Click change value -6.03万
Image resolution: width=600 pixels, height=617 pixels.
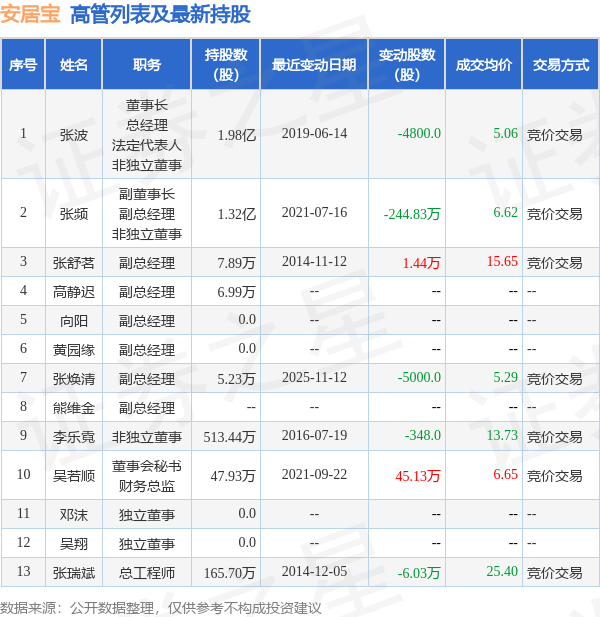(x=419, y=573)
